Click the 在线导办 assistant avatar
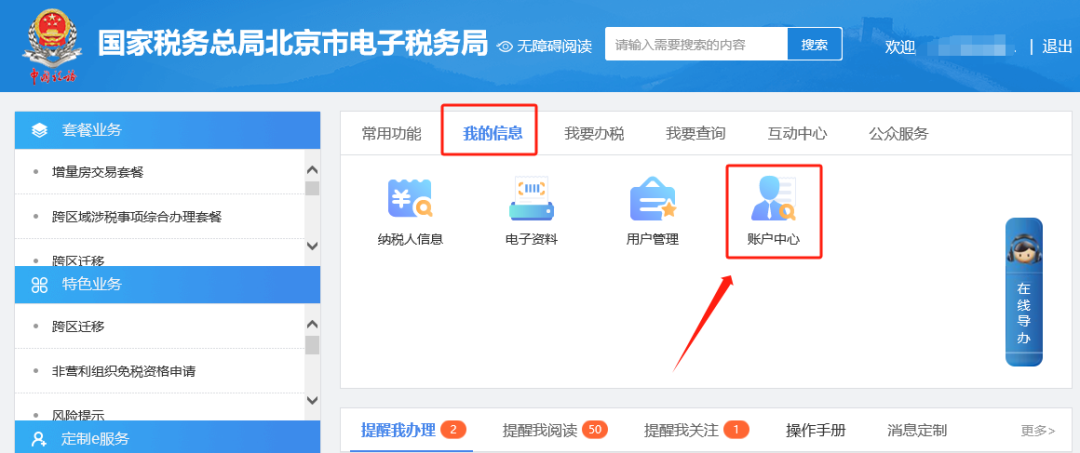The image size is (1080, 453). 1023,251
